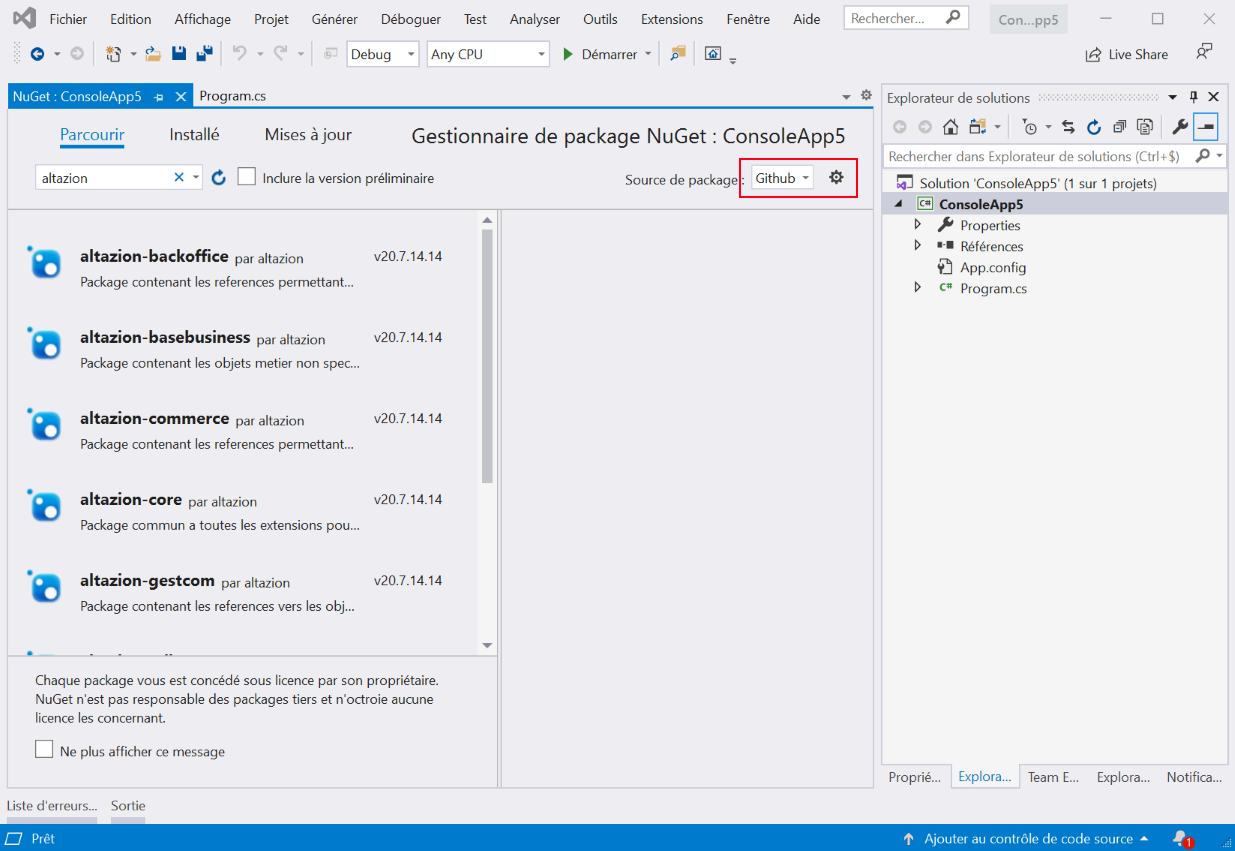1235x851 pixels.
Task: Toggle the Preview Selected Items icon
Action: [x=1205, y=126]
